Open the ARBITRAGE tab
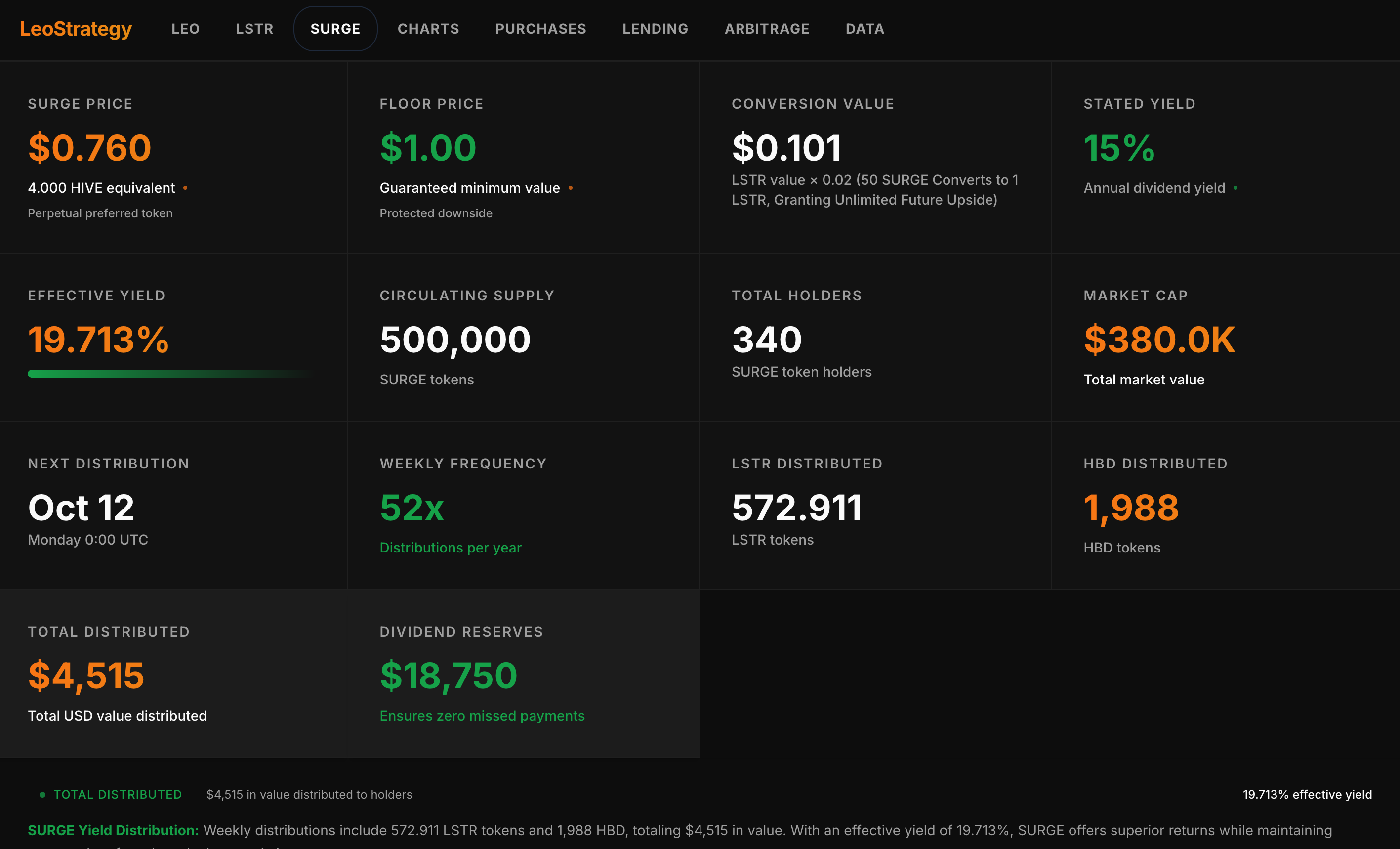Image resolution: width=1400 pixels, height=849 pixels. (x=767, y=29)
